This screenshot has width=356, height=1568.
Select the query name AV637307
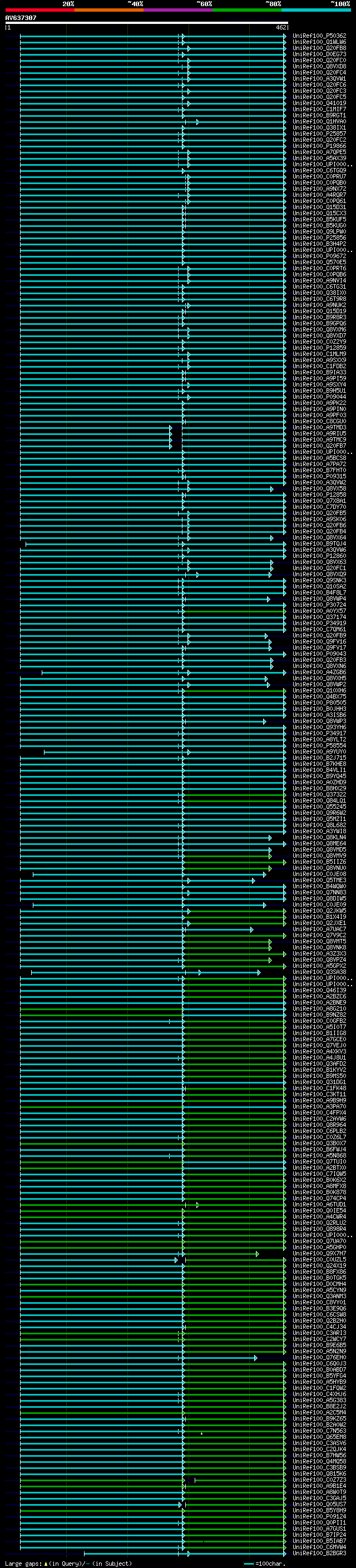click(x=21, y=18)
